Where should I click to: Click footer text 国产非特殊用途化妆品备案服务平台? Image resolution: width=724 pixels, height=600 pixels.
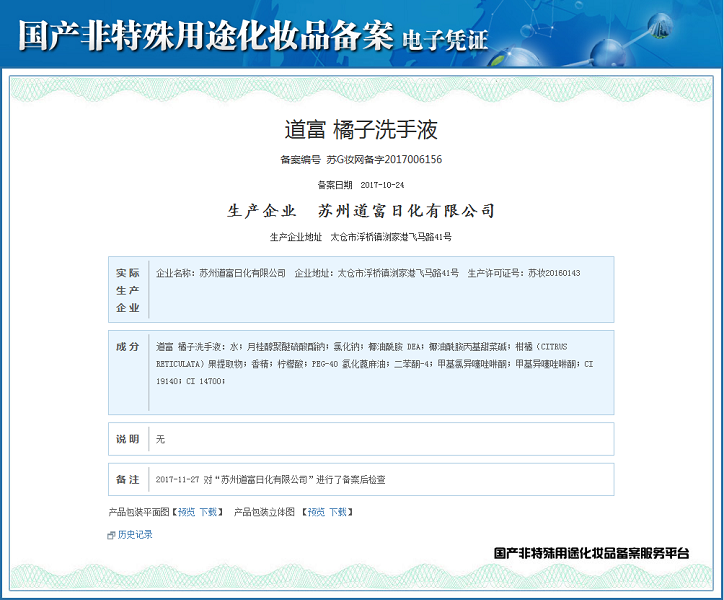point(591,553)
